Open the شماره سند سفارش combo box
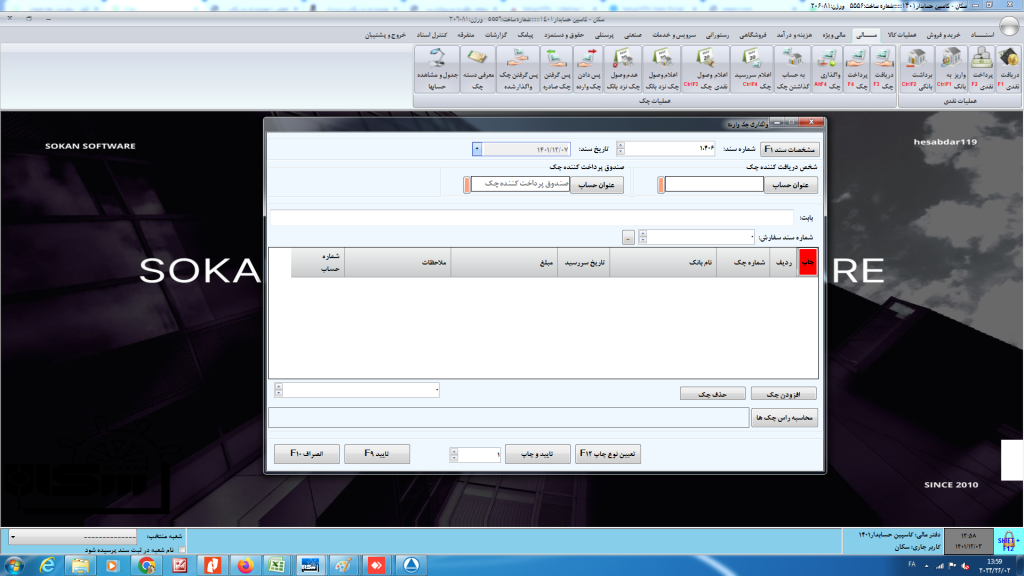Viewport: 1024px width, 576px height. click(x=699, y=237)
